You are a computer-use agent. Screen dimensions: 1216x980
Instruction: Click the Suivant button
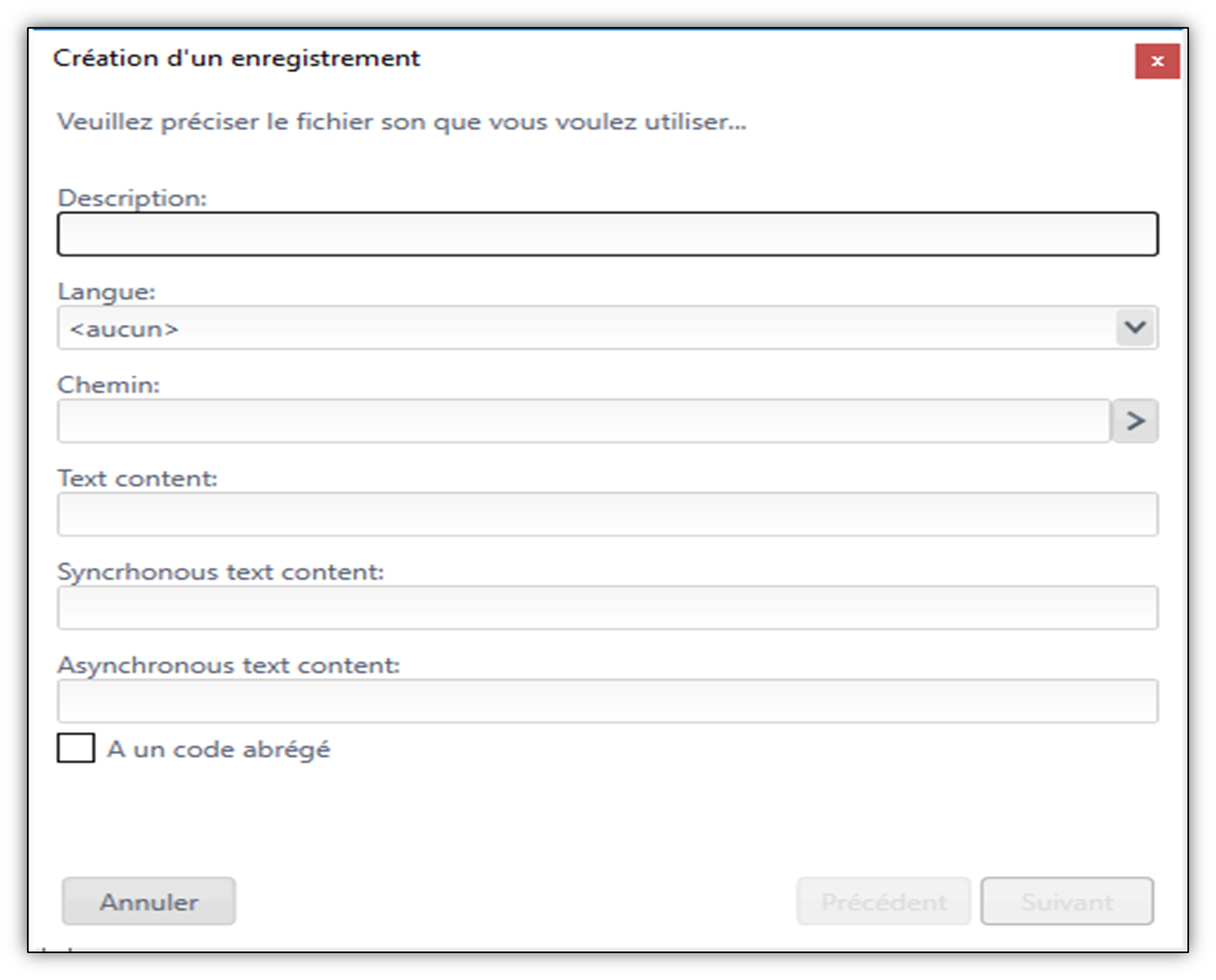pyautogui.click(x=1067, y=901)
